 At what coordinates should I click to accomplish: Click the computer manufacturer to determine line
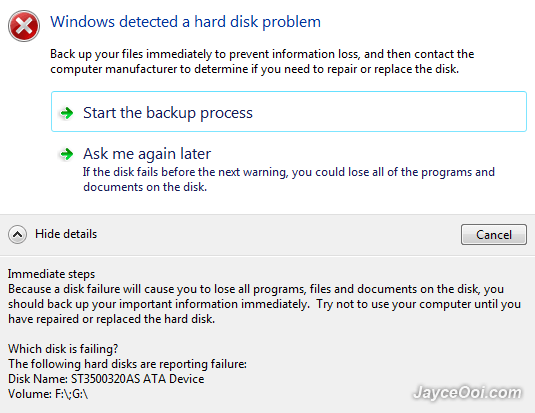255,69
